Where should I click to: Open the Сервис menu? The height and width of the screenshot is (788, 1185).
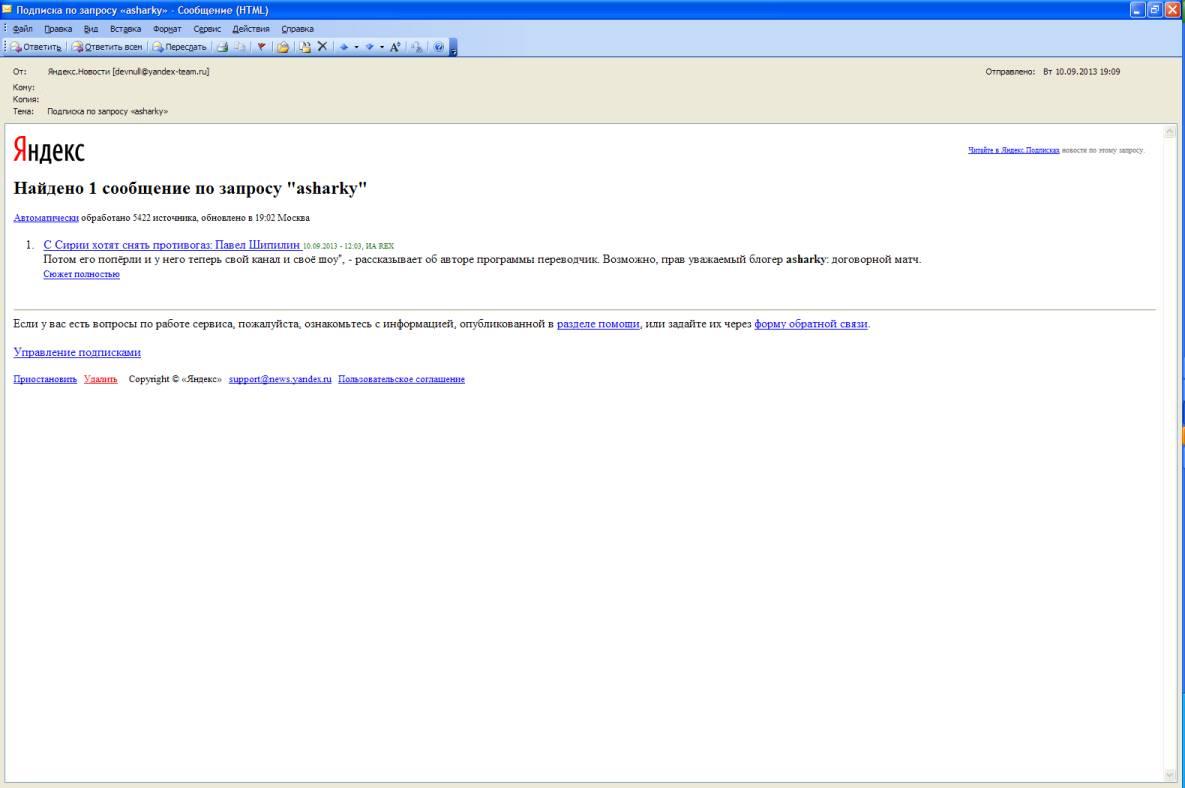click(207, 29)
